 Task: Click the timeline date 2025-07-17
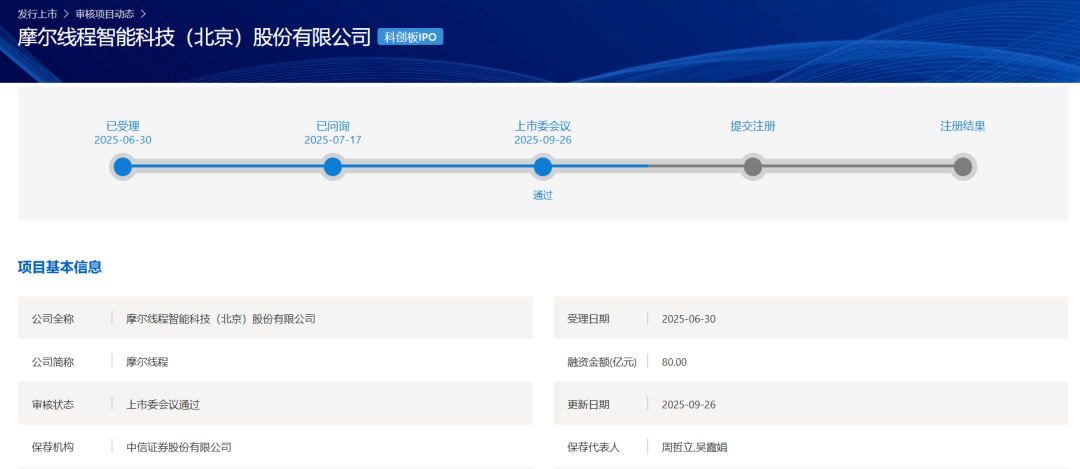[333, 140]
